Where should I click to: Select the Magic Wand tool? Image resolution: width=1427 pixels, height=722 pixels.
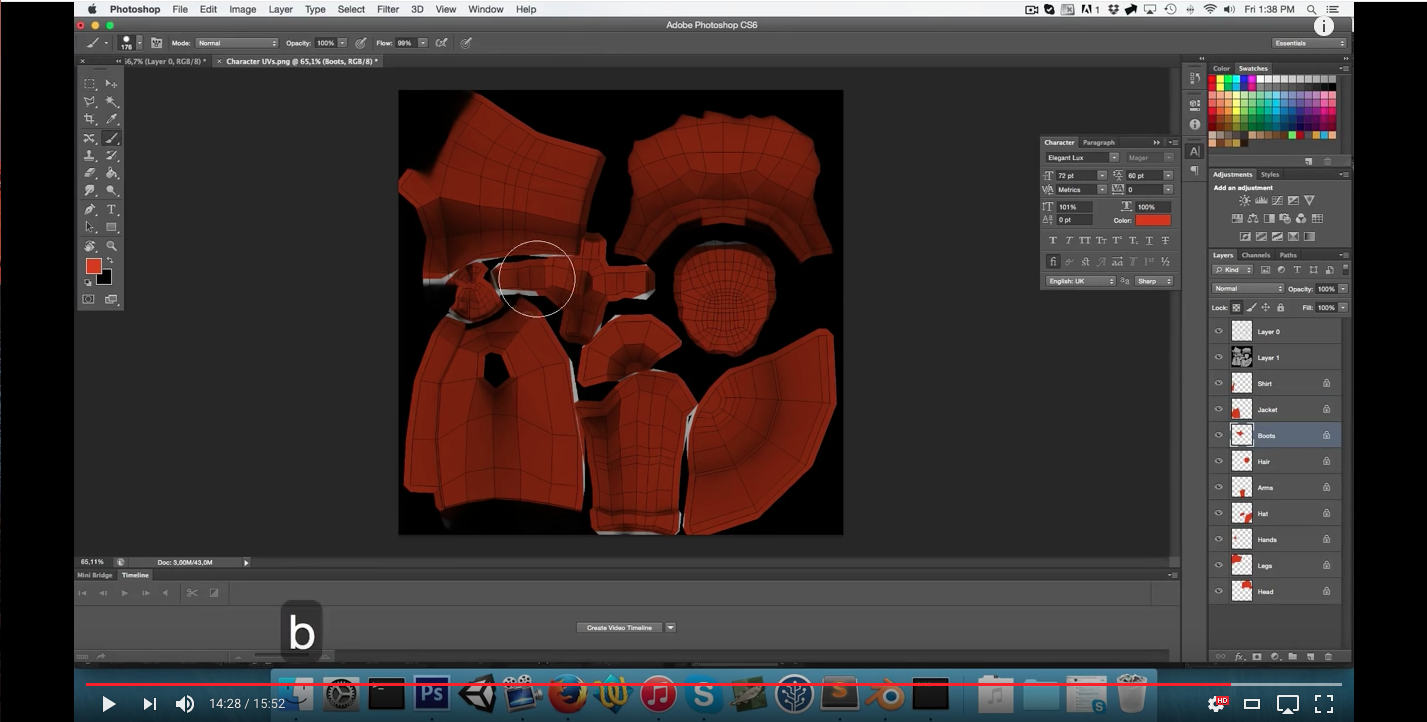pos(112,102)
